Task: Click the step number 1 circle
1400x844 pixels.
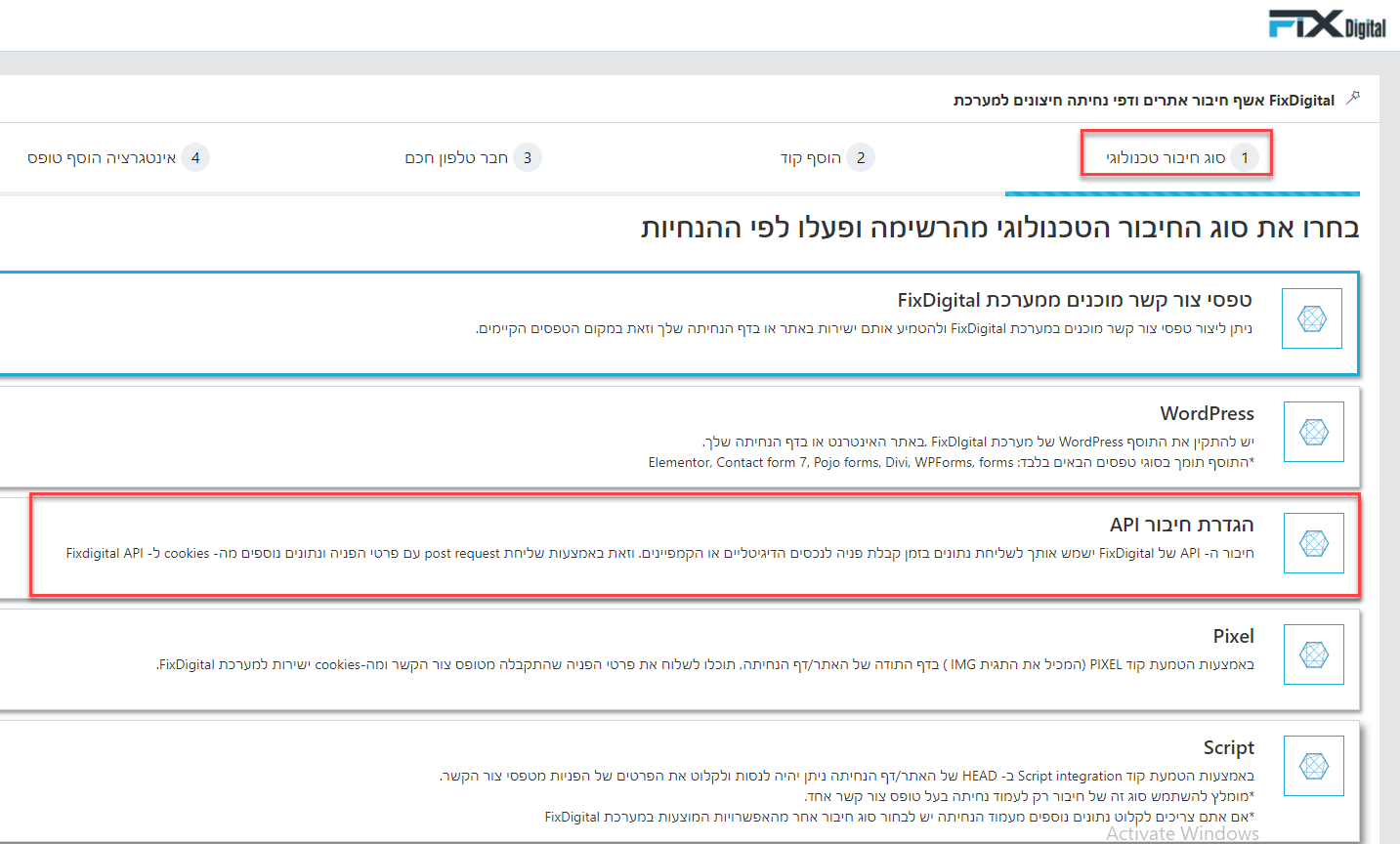Action: coord(1245,157)
